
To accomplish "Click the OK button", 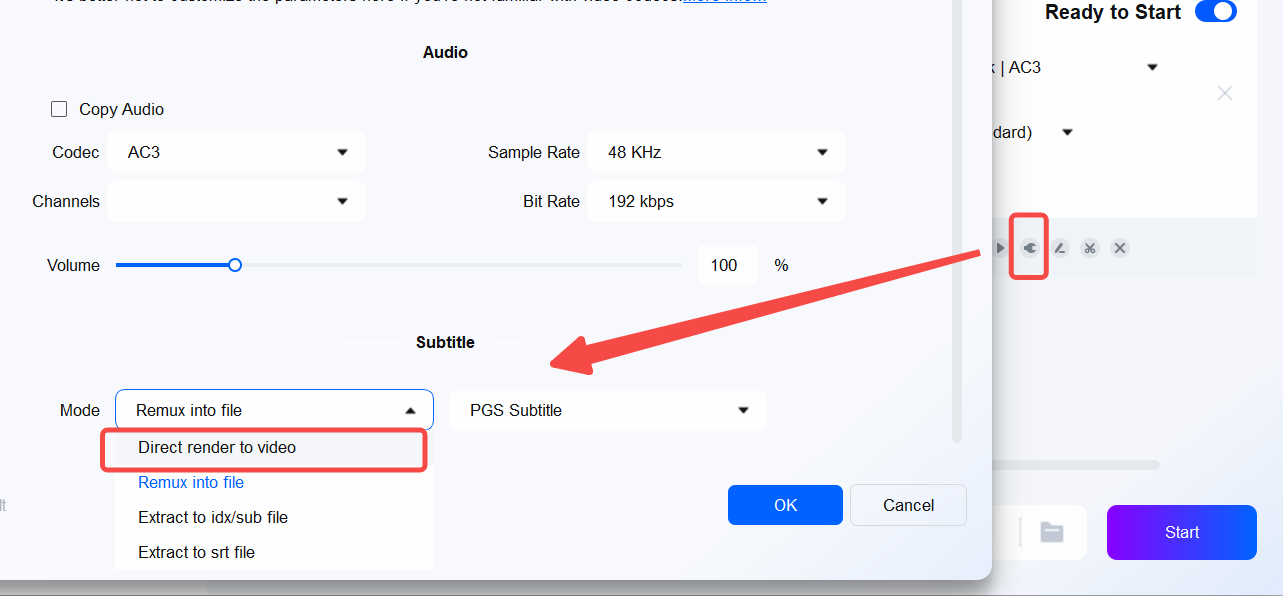I will [x=785, y=505].
